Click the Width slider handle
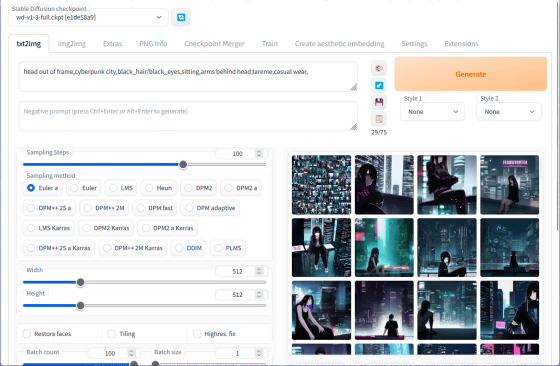 coord(81,282)
